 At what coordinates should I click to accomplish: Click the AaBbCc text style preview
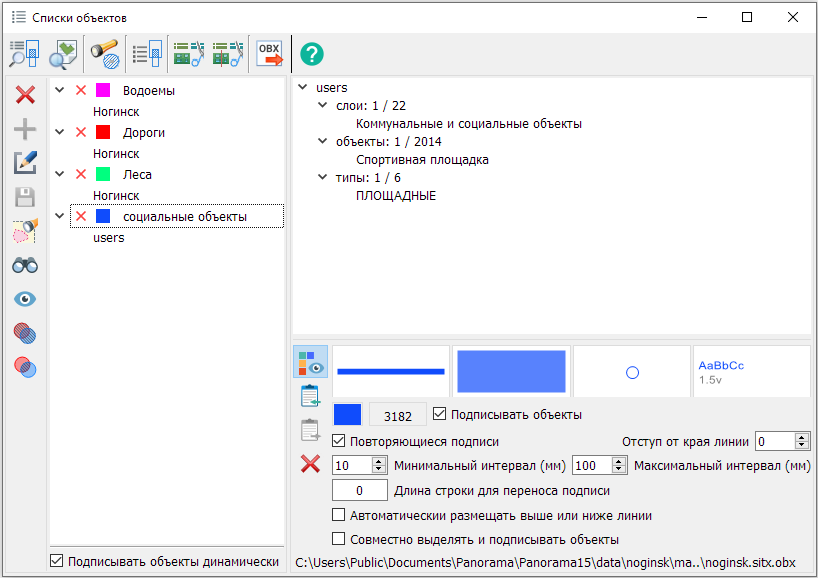[750, 372]
